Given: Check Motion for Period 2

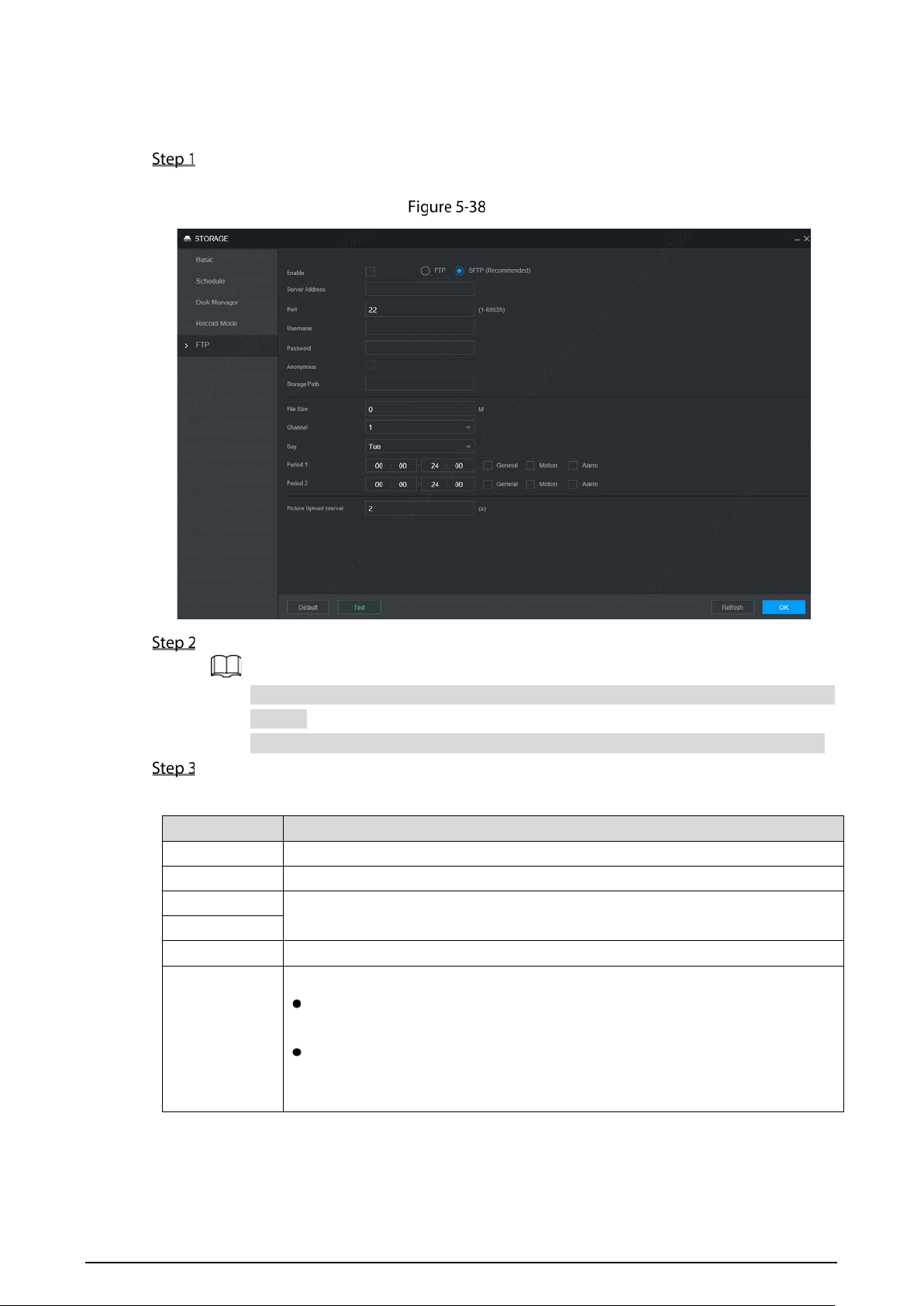Looking at the screenshot, I should [x=530, y=484].
